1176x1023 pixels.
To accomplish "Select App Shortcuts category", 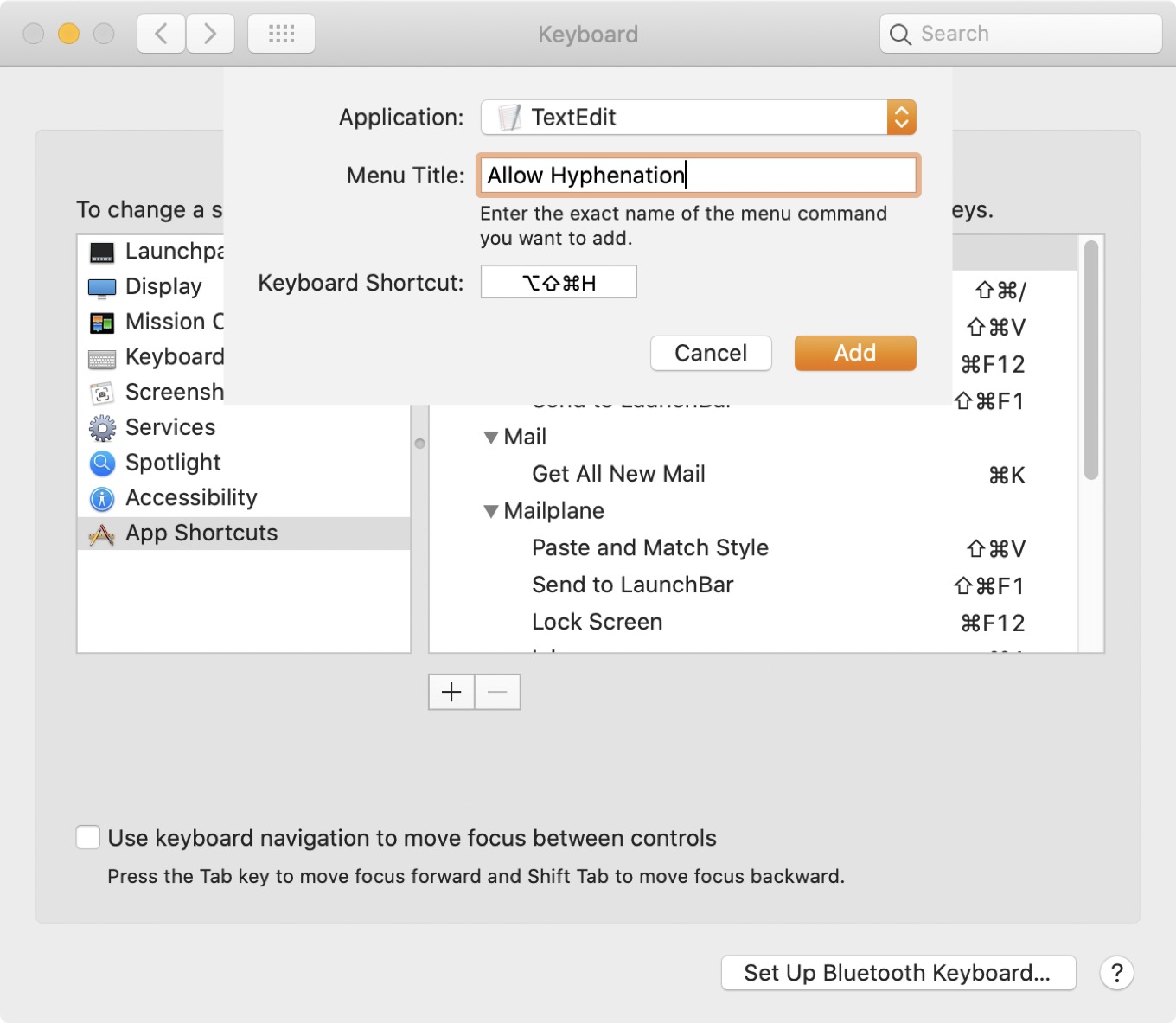I will pyautogui.click(x=244, y=534).
